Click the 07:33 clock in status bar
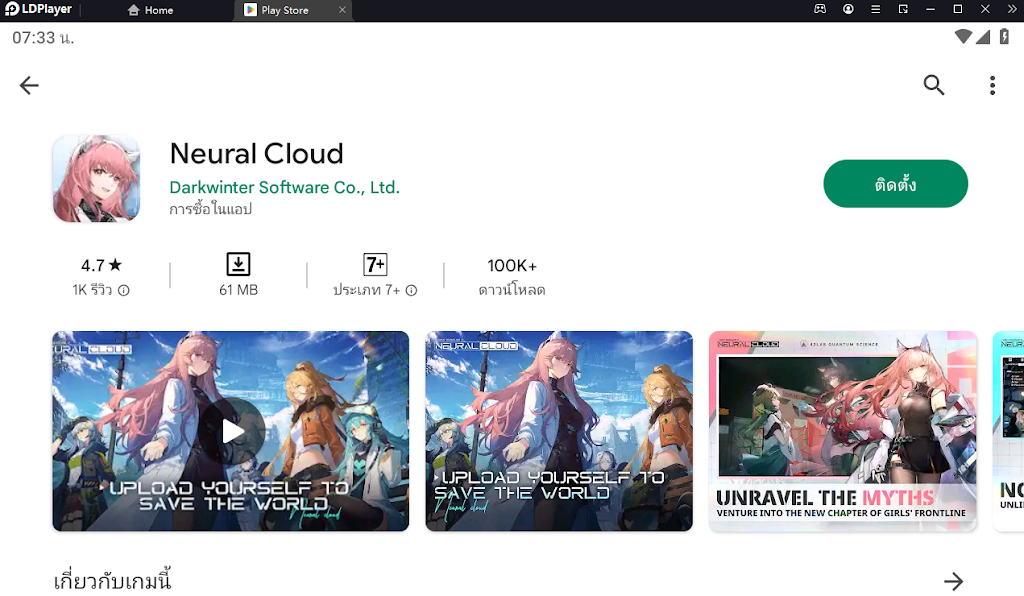This screenshot has width=1024, height=596. pyautogui.click(x=43, y=38)
